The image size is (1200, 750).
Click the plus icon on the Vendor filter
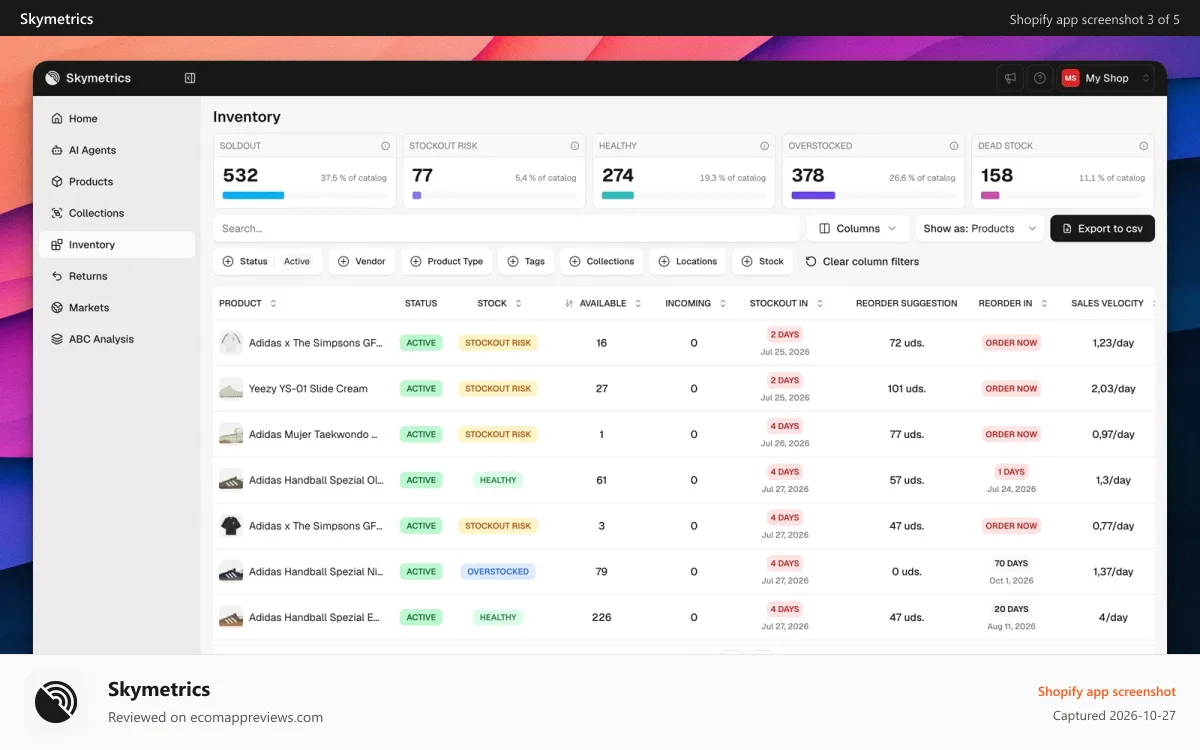343,261
